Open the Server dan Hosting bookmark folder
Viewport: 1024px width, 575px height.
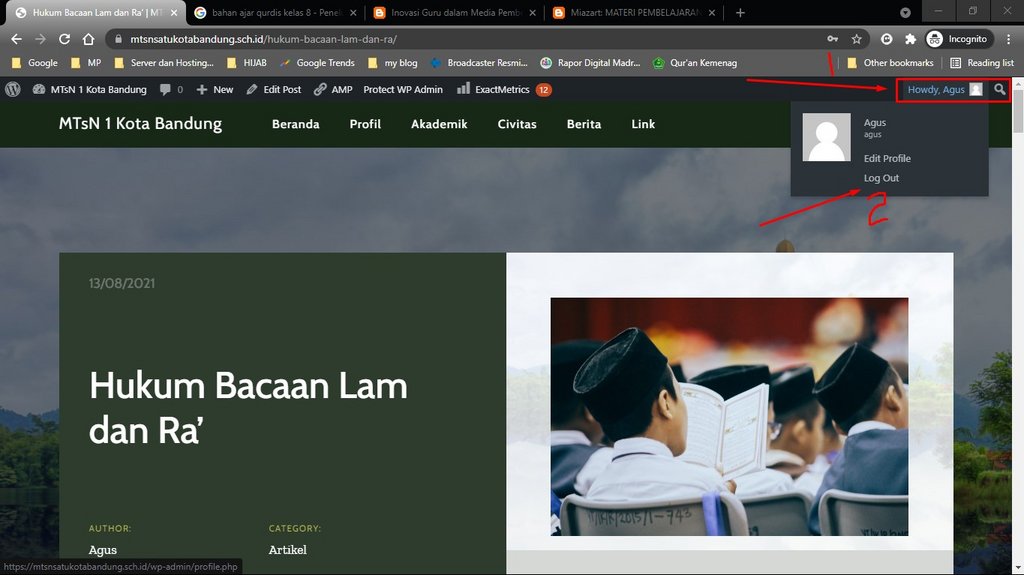coord(164,63)
